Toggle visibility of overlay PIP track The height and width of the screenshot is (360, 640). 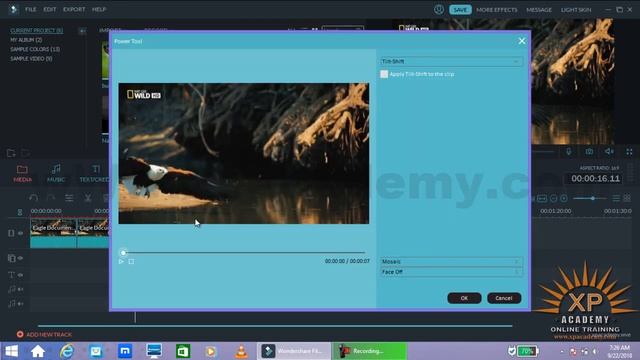[x=20, y=258]
